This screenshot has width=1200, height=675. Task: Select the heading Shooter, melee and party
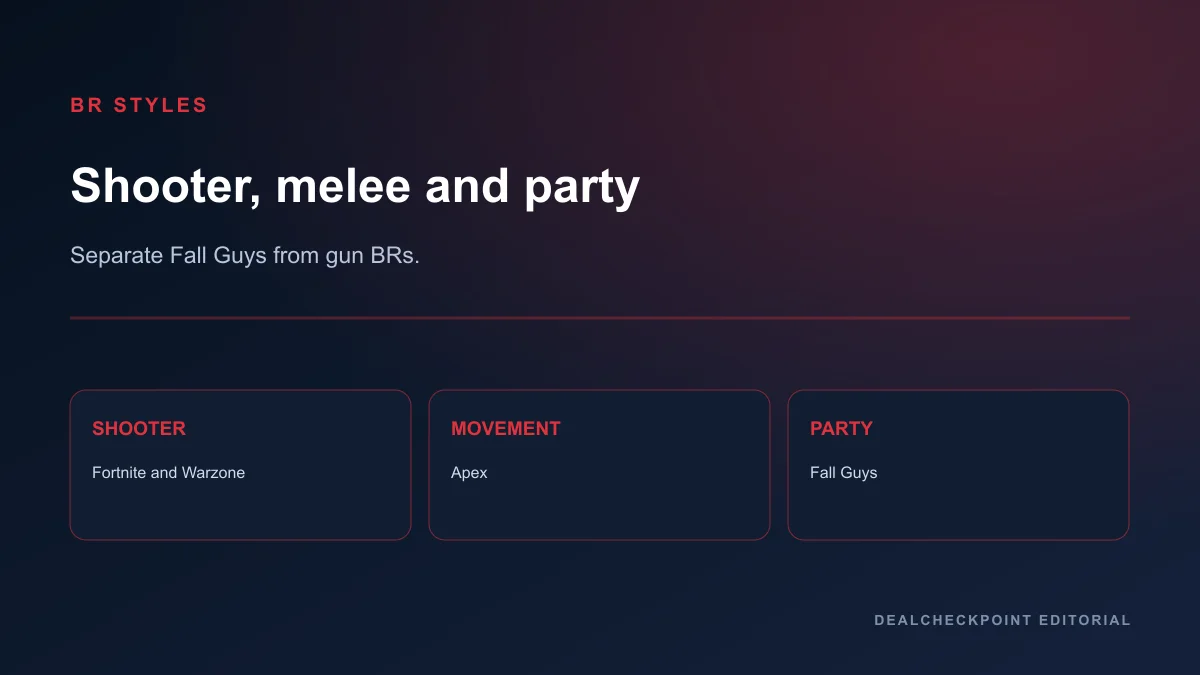355,187
